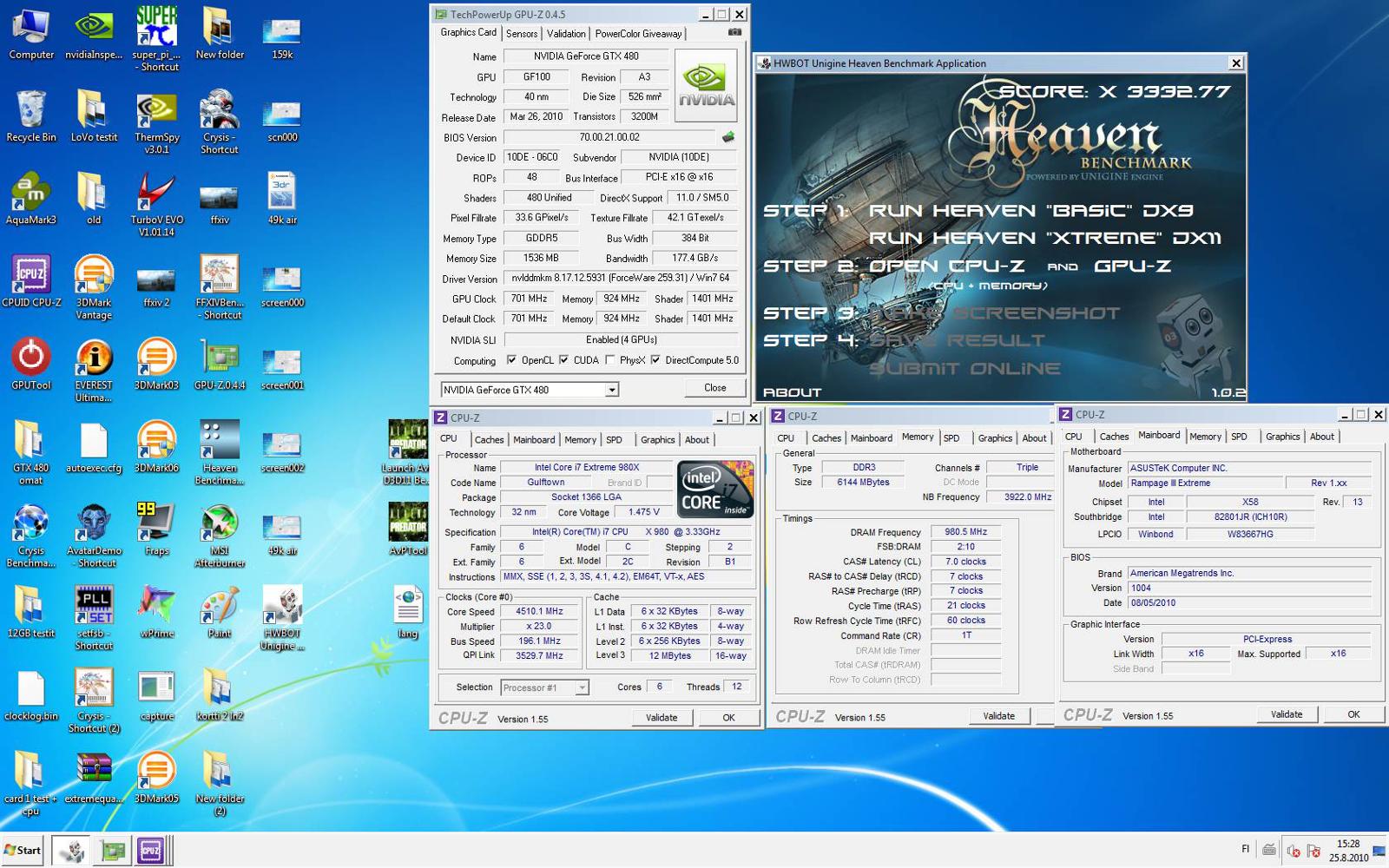
Task: Open the Windows Start button
Action: coord(23,851)
